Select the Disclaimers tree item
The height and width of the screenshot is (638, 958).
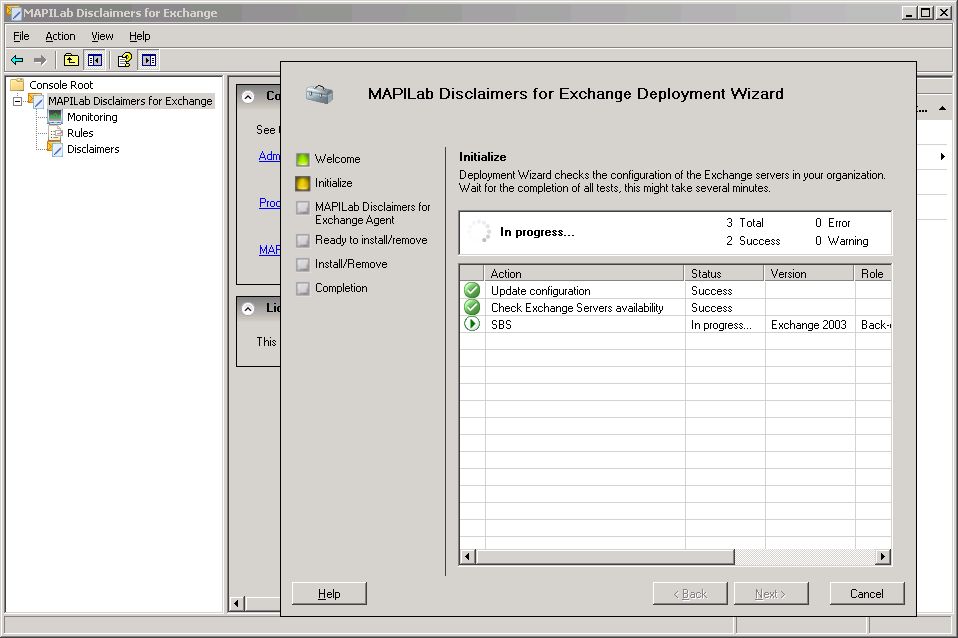click(x=93, y=148)
